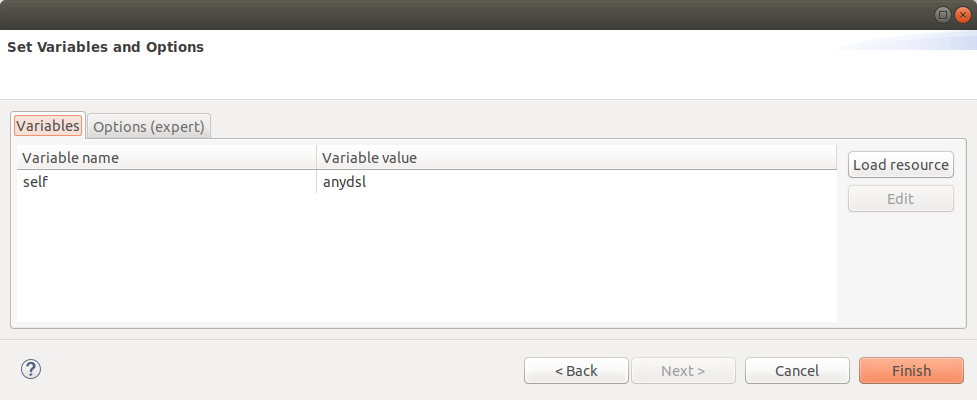This screenshot has height=400, width=977.
Task: Open the Options (expert) tab
Action: (x=149, y=127)
